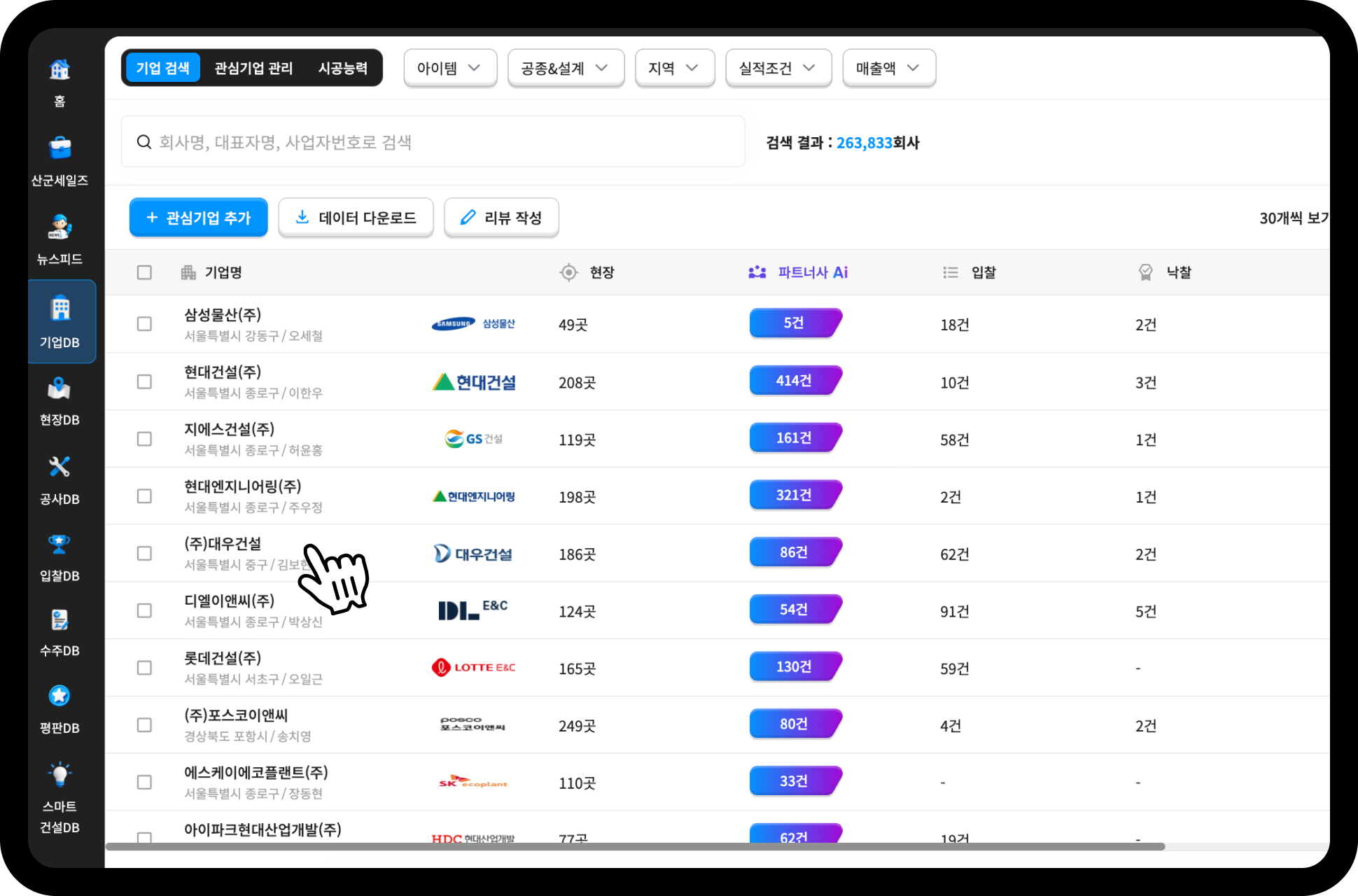Open company name 디엘이앤씨(주)

230,601
